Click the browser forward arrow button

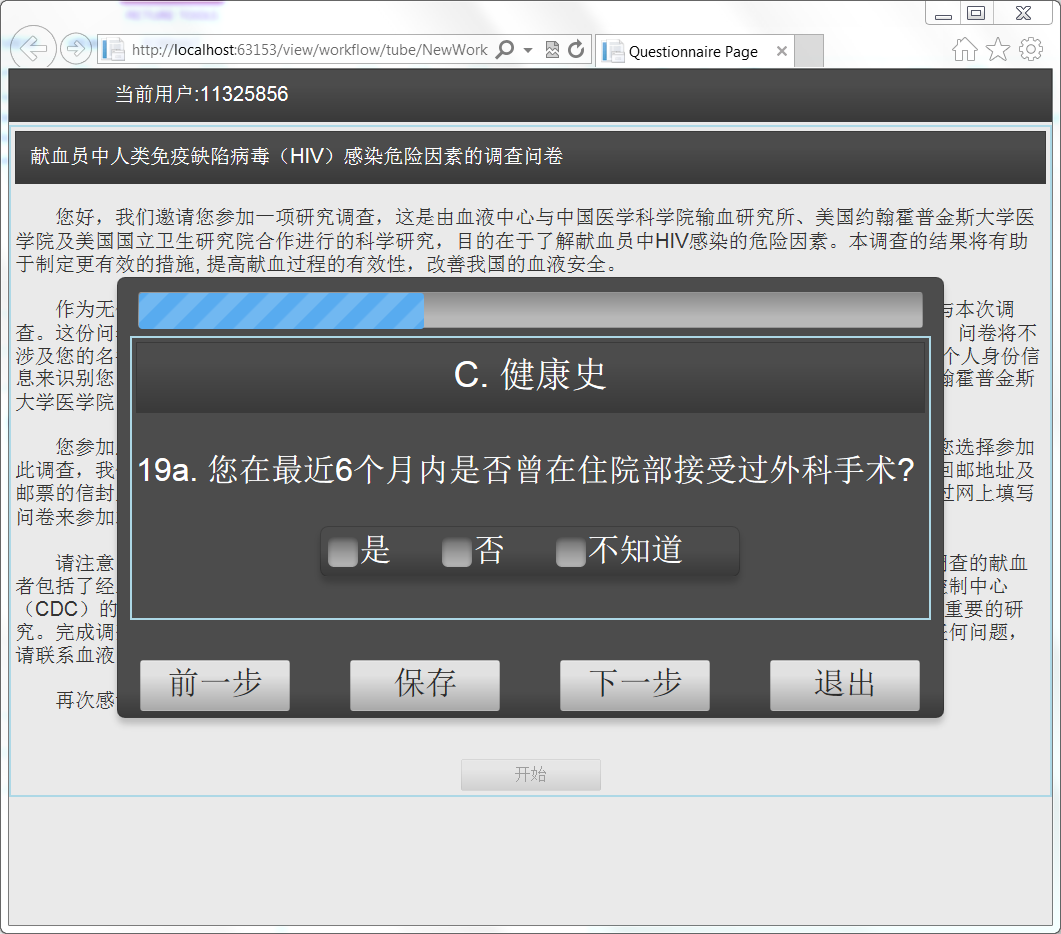tap(75, 49)
